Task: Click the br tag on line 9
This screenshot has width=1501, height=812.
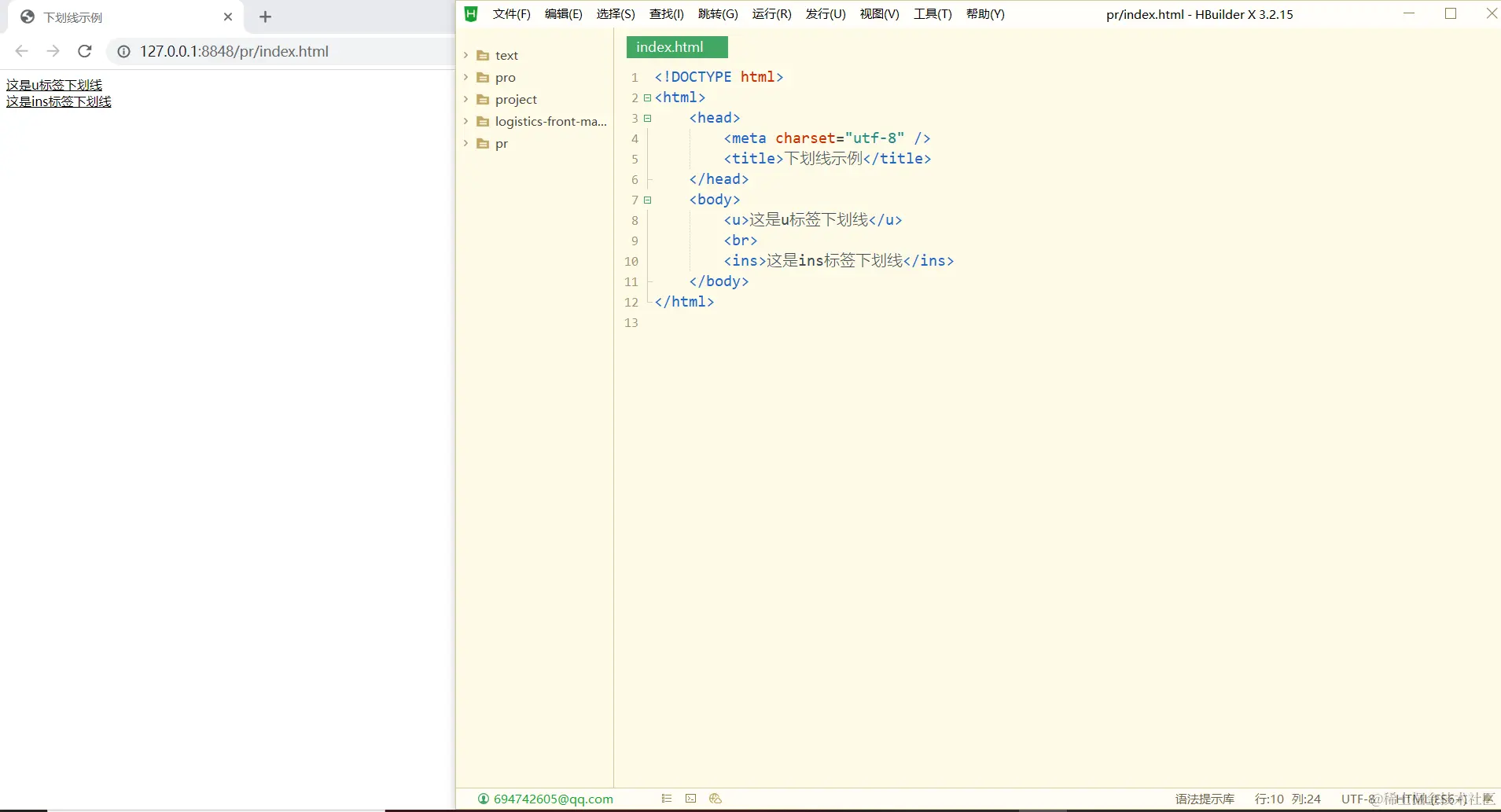Action: [x=741, y=241]
